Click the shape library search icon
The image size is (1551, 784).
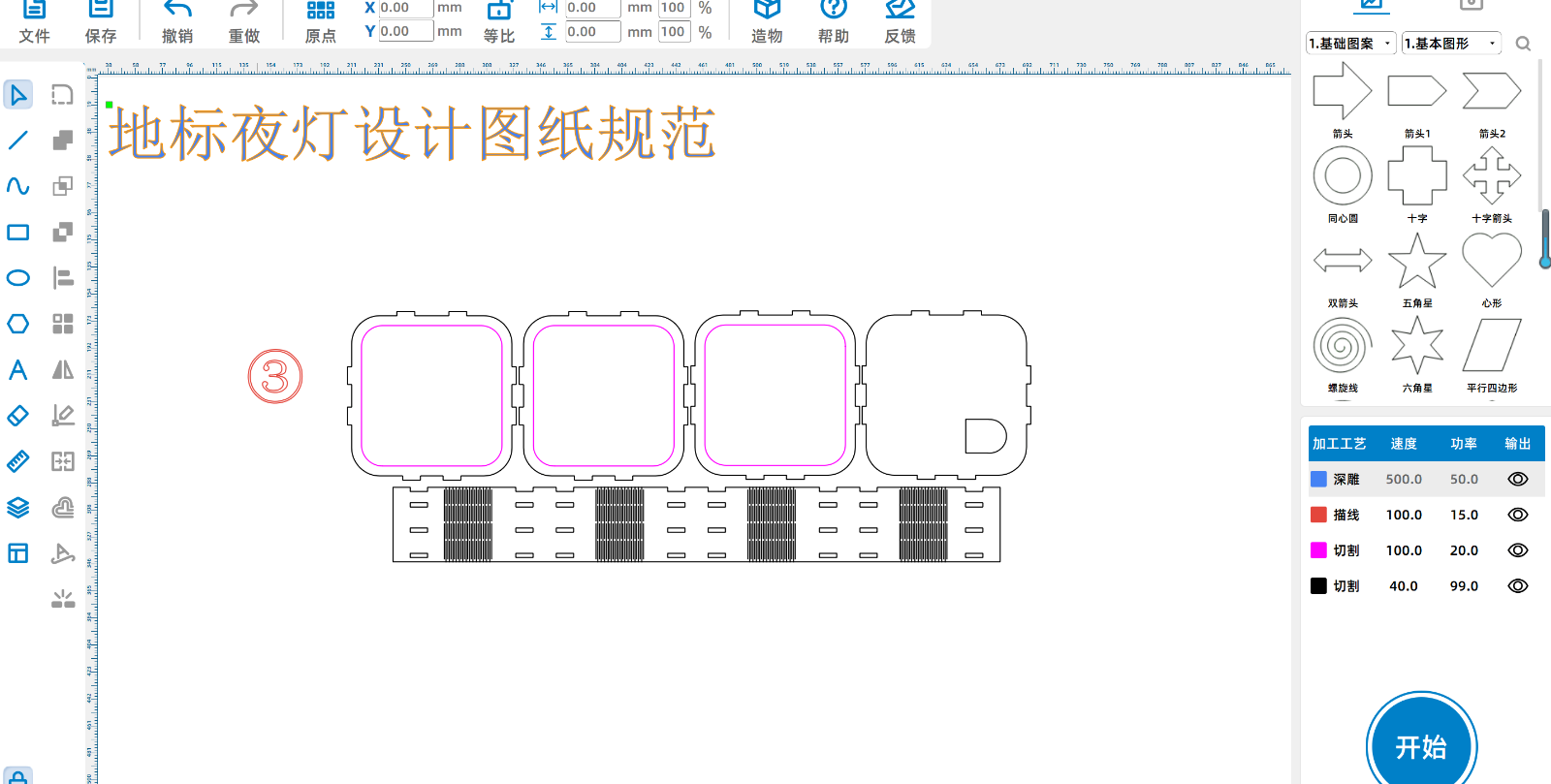[x=1523, y=44]
